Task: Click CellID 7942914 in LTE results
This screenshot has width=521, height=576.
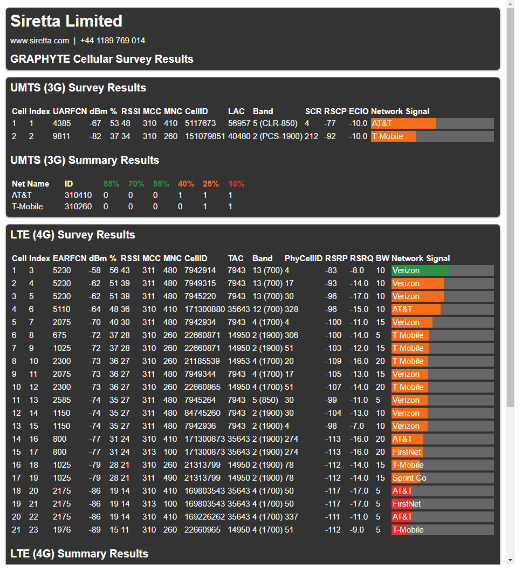Action: 200,270
